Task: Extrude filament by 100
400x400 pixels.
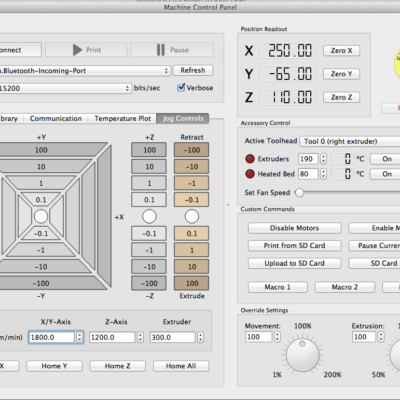Action: pos(192,283)
